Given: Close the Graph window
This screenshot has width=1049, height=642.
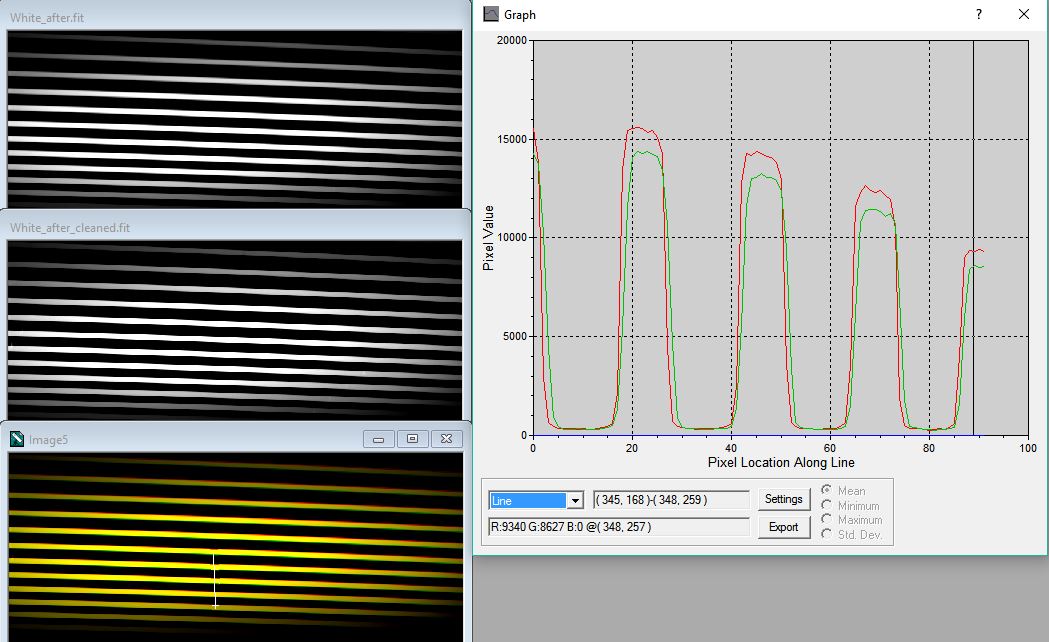Looking at the screenshot, I should tap(1023, 14).
